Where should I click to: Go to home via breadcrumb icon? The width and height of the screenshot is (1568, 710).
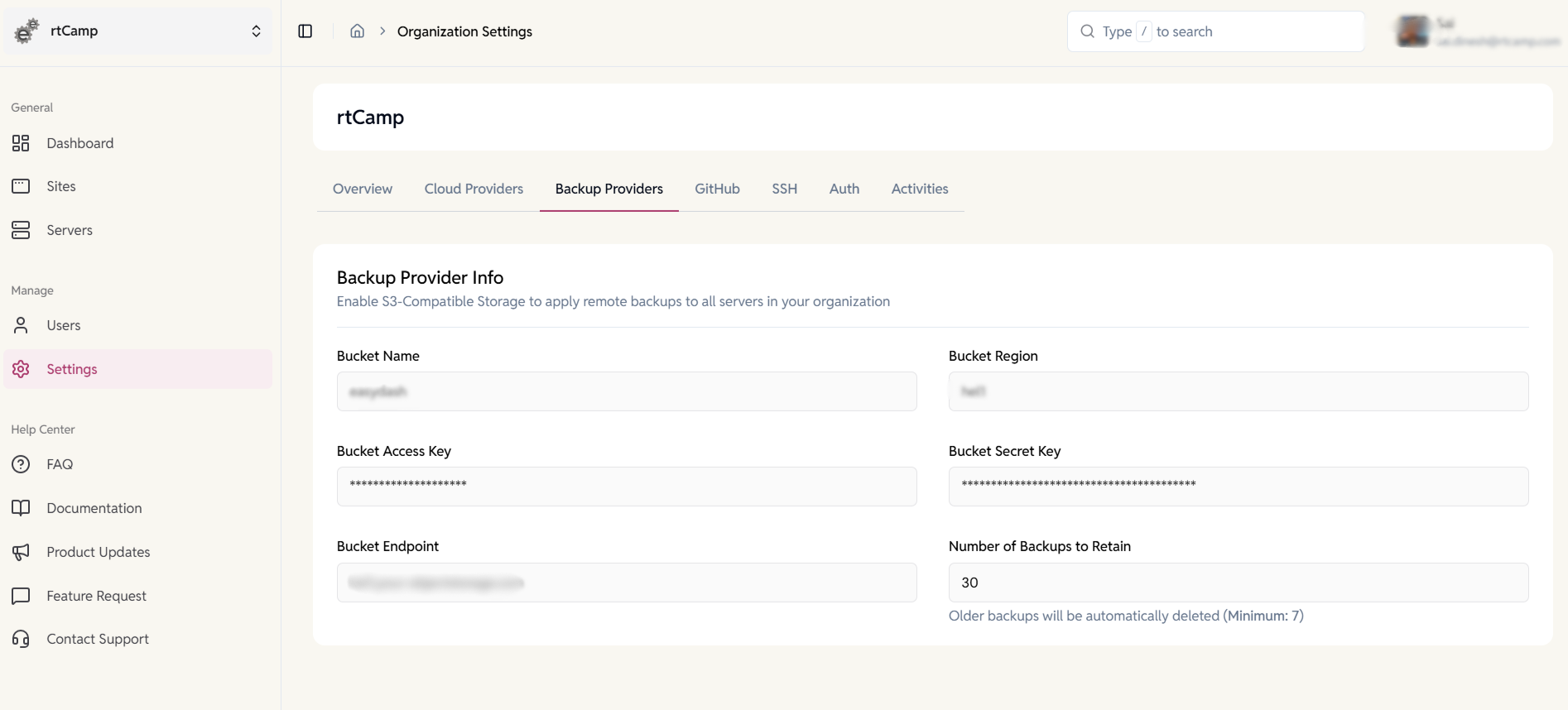357,31
